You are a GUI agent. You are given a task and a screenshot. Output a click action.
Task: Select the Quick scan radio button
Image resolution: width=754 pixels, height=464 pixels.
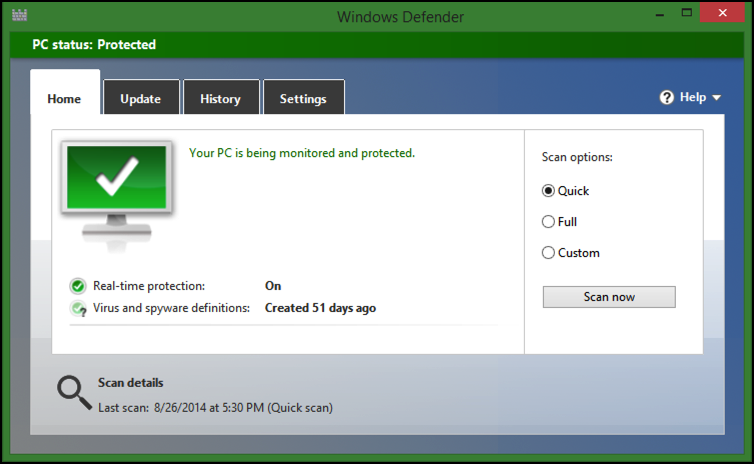pyautogui.click(x=548, y=191)
